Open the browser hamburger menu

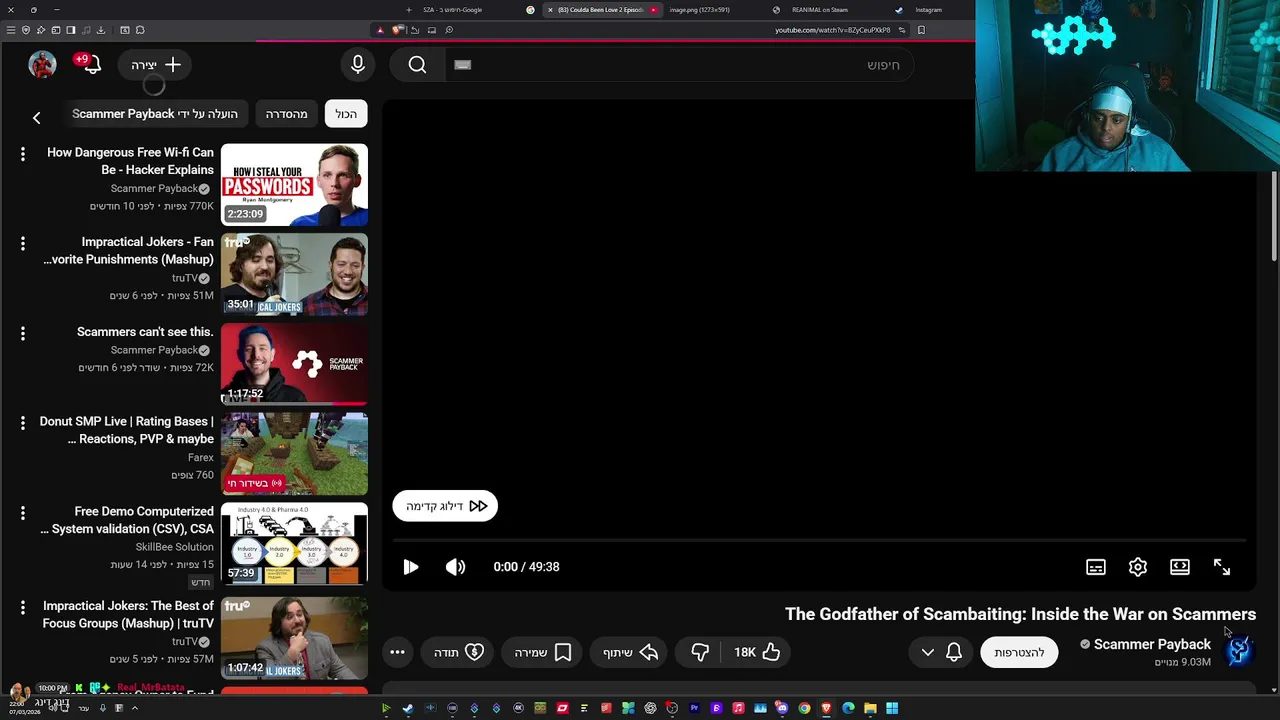click(11, 30)
